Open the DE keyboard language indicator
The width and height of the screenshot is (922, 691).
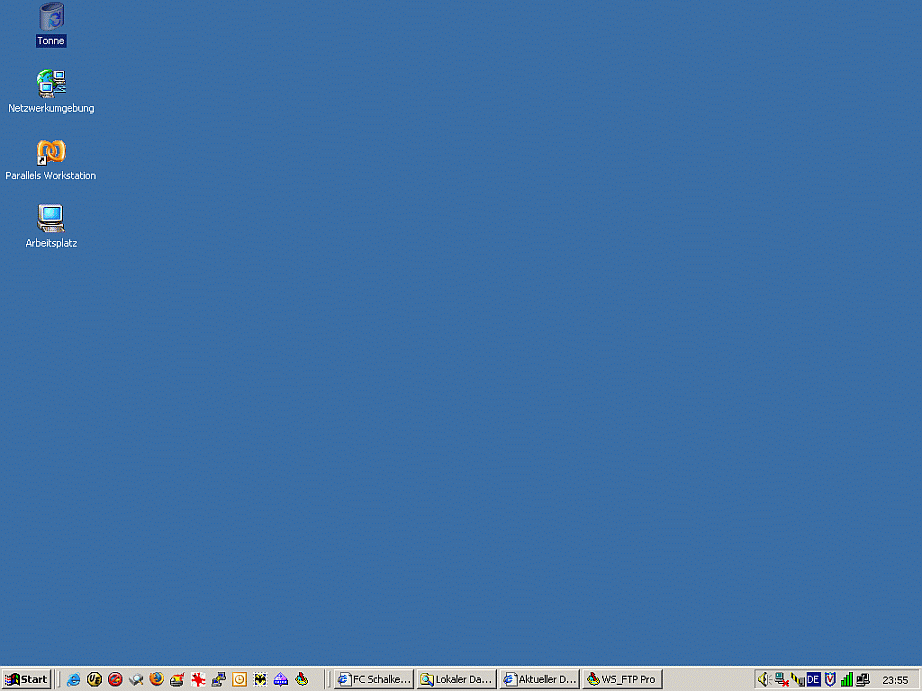tap(814, 679)
